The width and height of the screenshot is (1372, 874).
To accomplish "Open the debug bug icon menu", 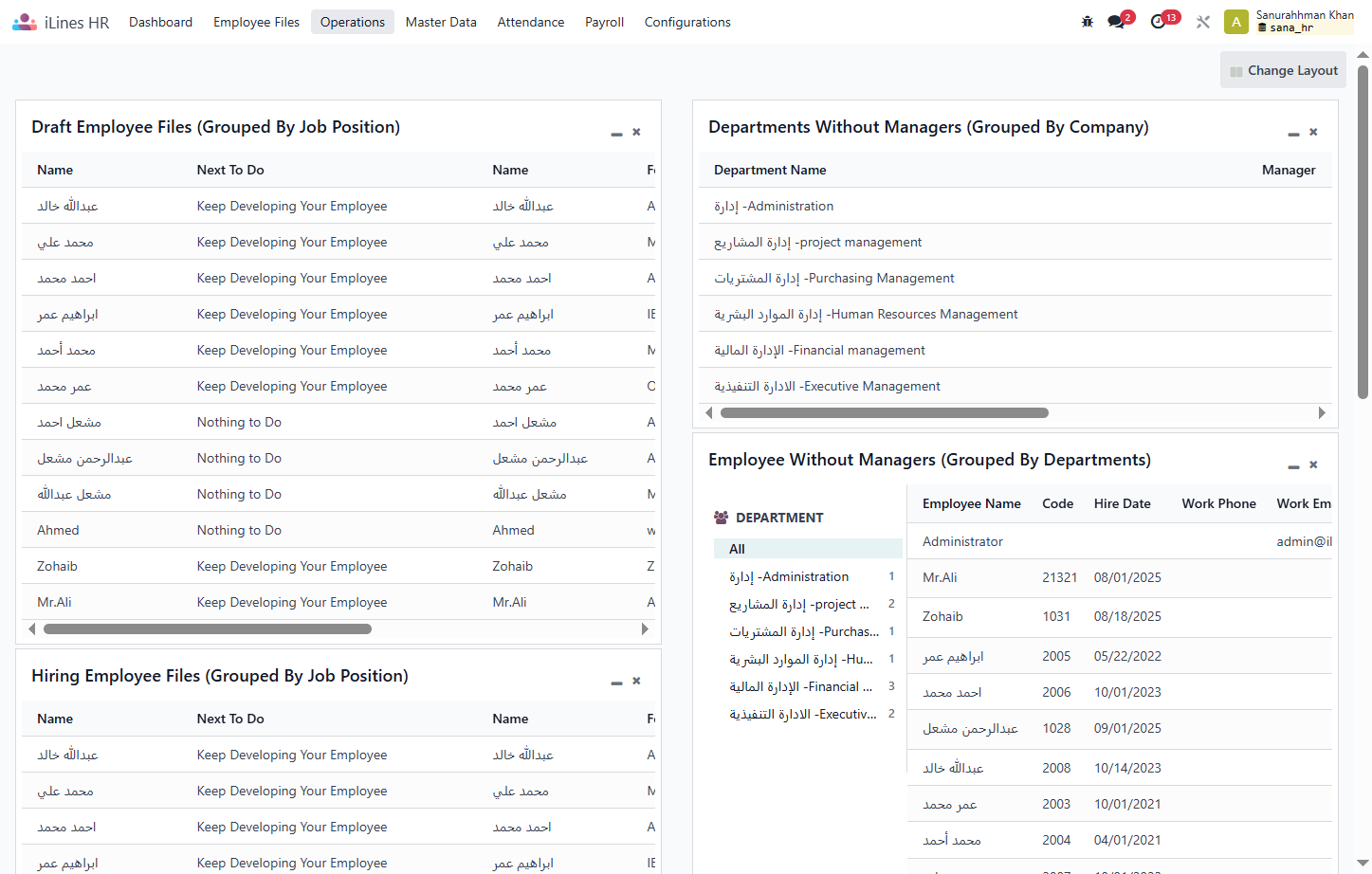I will 1088,22.
